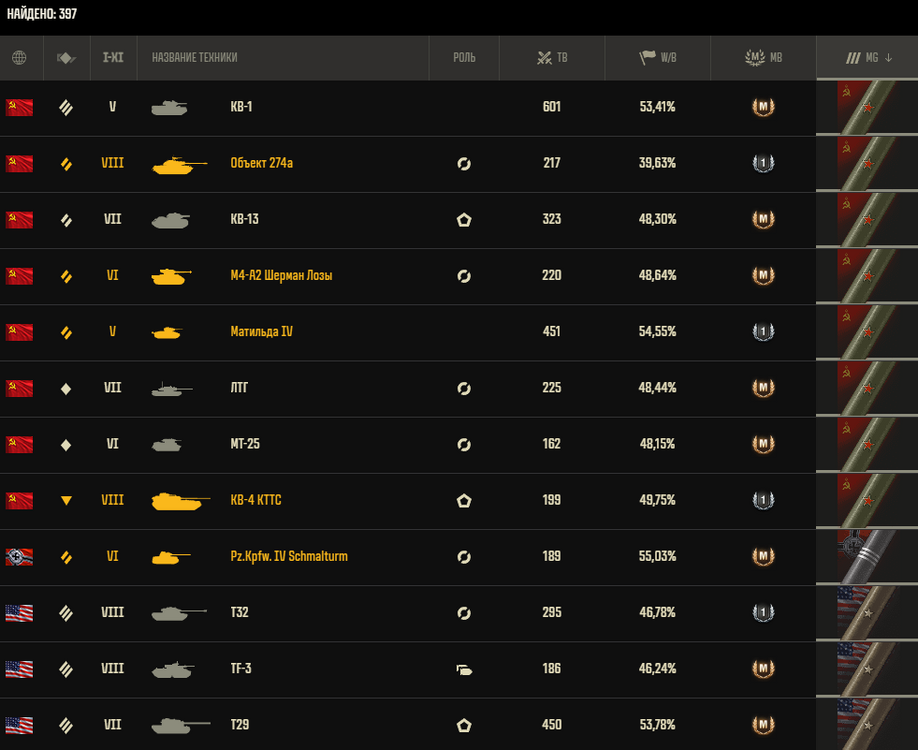The width and height of the screenshot is (918, 750).
Task: Toggle MG sort direction arrow
Action: pyautogui.click(x=889, y=57)
